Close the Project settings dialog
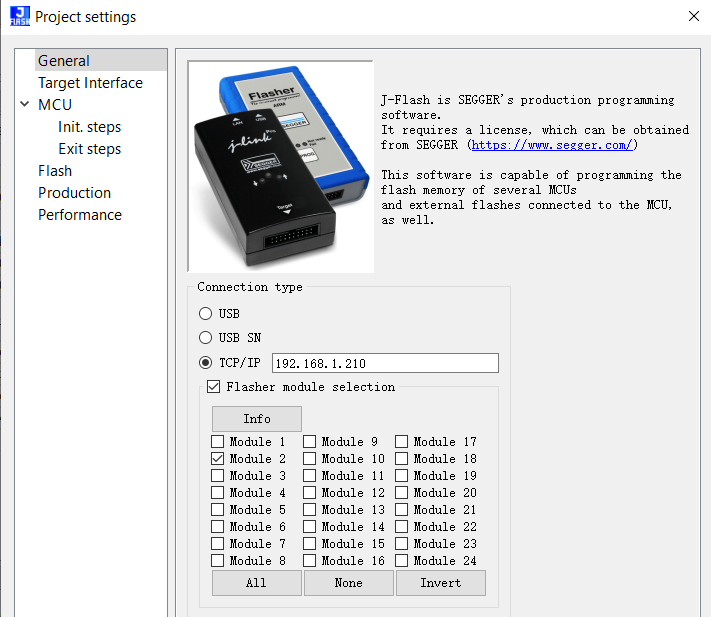This screenshot has width=711, height=617. [x=693, y=16]
